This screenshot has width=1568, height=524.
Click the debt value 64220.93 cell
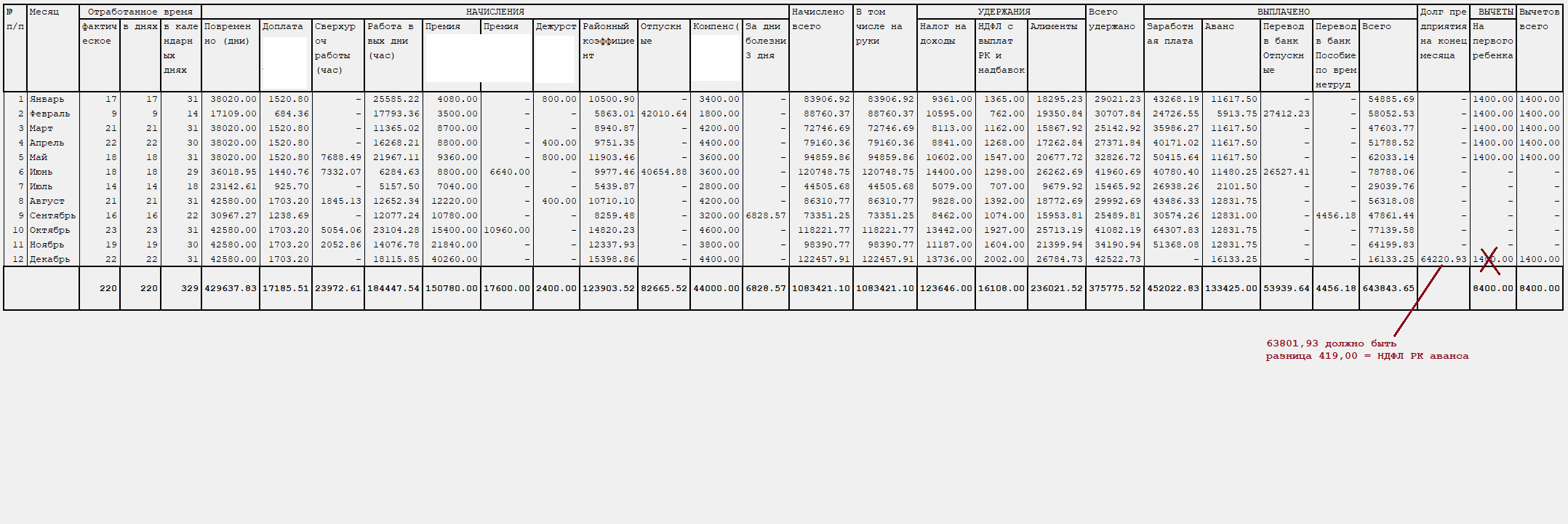click(1443, 259)
